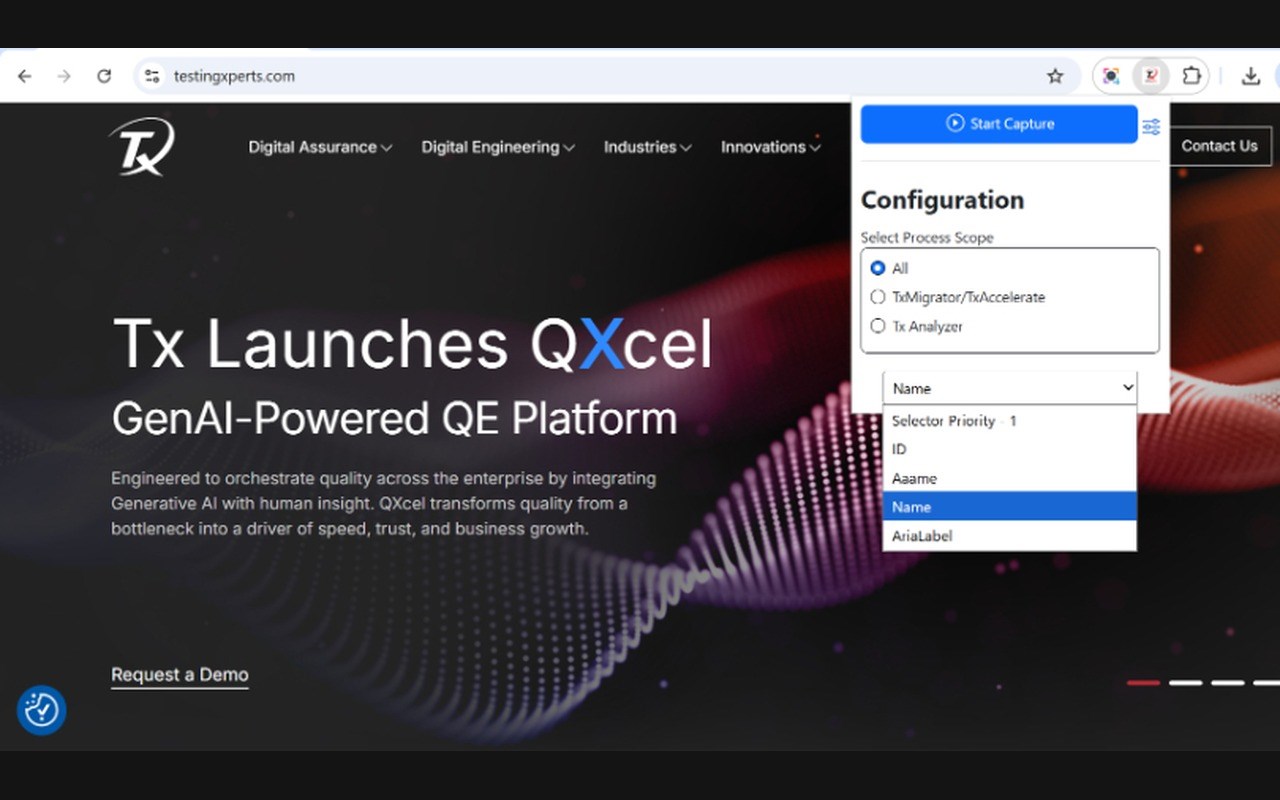Open the Digital Engineering dropdown
This screenshot has height=800, width=1280.
pos(498,147)
